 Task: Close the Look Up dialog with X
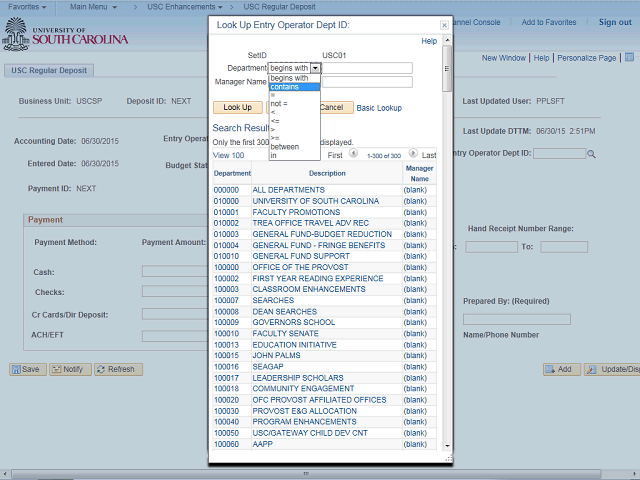[x=444, y=23]
